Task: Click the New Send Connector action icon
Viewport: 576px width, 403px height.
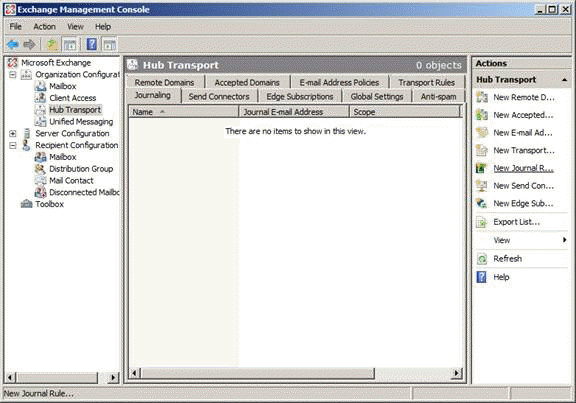Action: click(x=482, y=186)
